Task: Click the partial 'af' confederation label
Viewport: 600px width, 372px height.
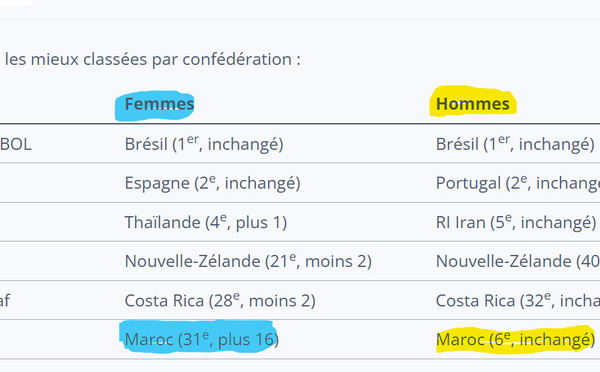Action: click(5, 301)
